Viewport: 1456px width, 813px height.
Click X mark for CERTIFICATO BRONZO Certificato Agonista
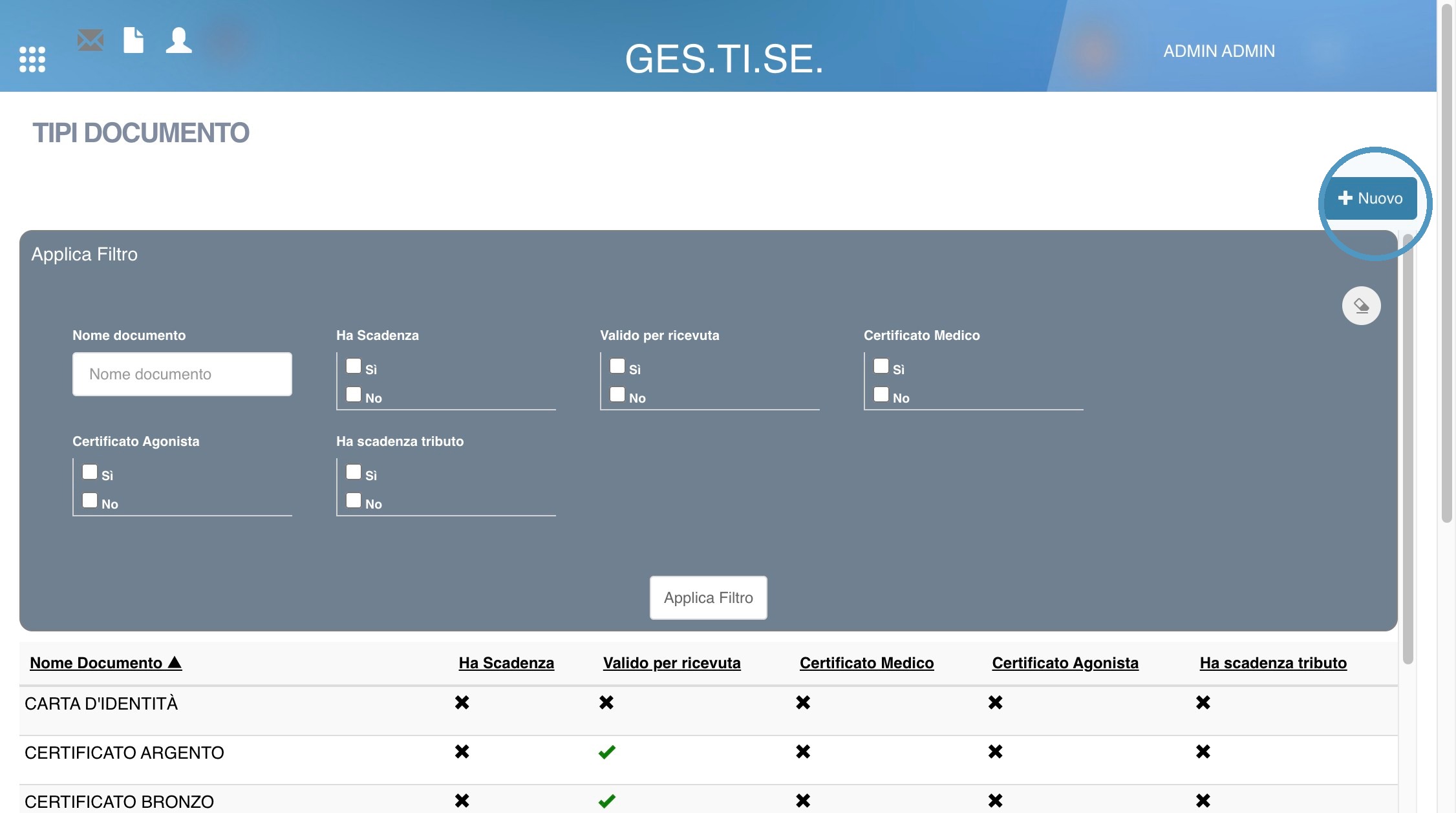pos(995,801)
